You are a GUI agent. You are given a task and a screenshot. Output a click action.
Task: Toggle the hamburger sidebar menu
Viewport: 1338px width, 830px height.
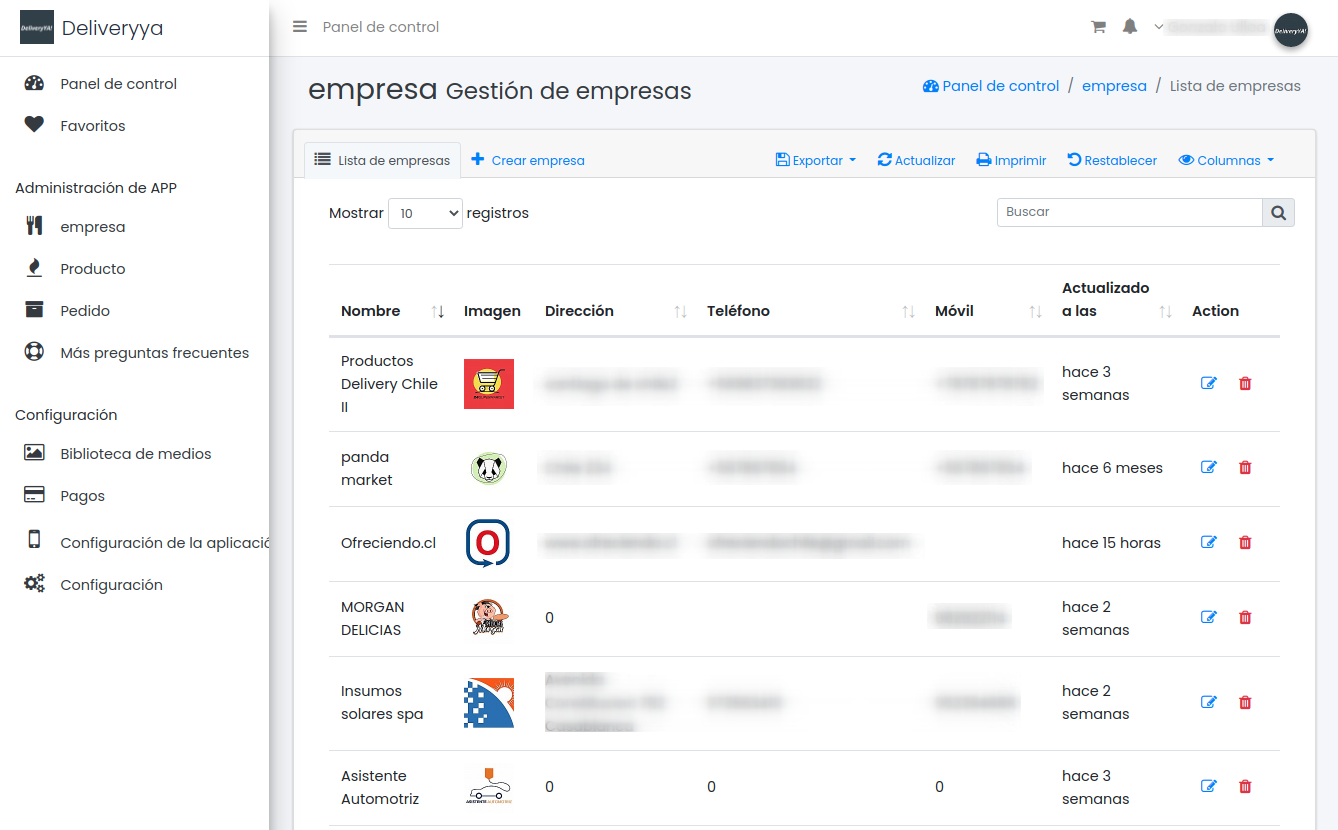(x=300, y=27)
